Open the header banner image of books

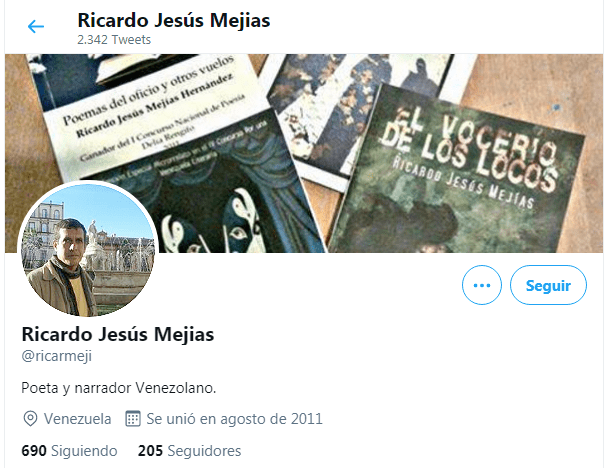click(x=304, y=153)
